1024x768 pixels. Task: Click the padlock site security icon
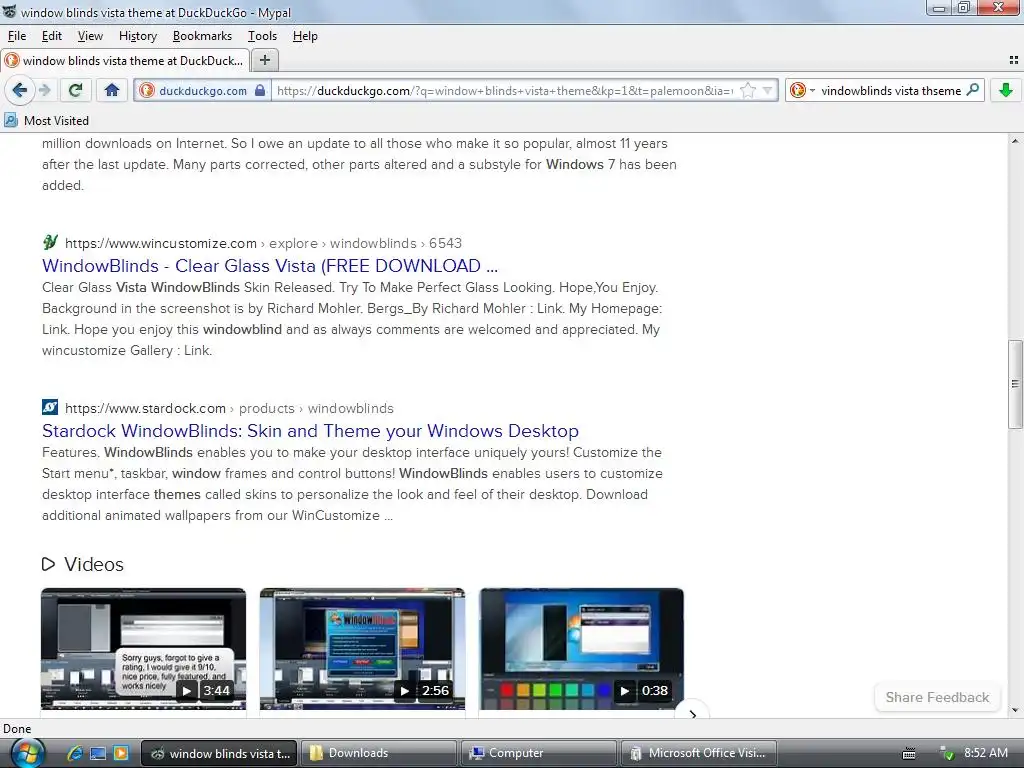(260, 90)
